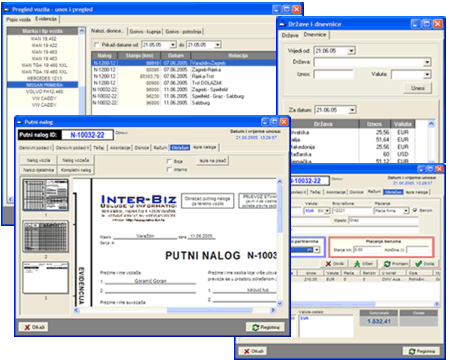Click the red X delete icon in the receipts row

tap(328, 264)
